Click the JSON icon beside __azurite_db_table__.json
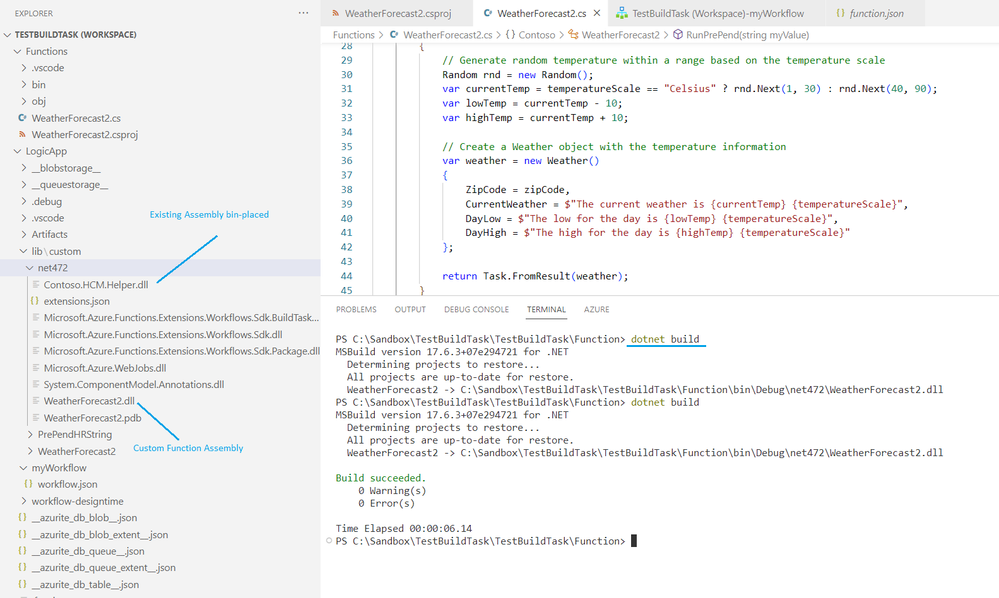This screenshot has height=598, width=999. (23, 584)
